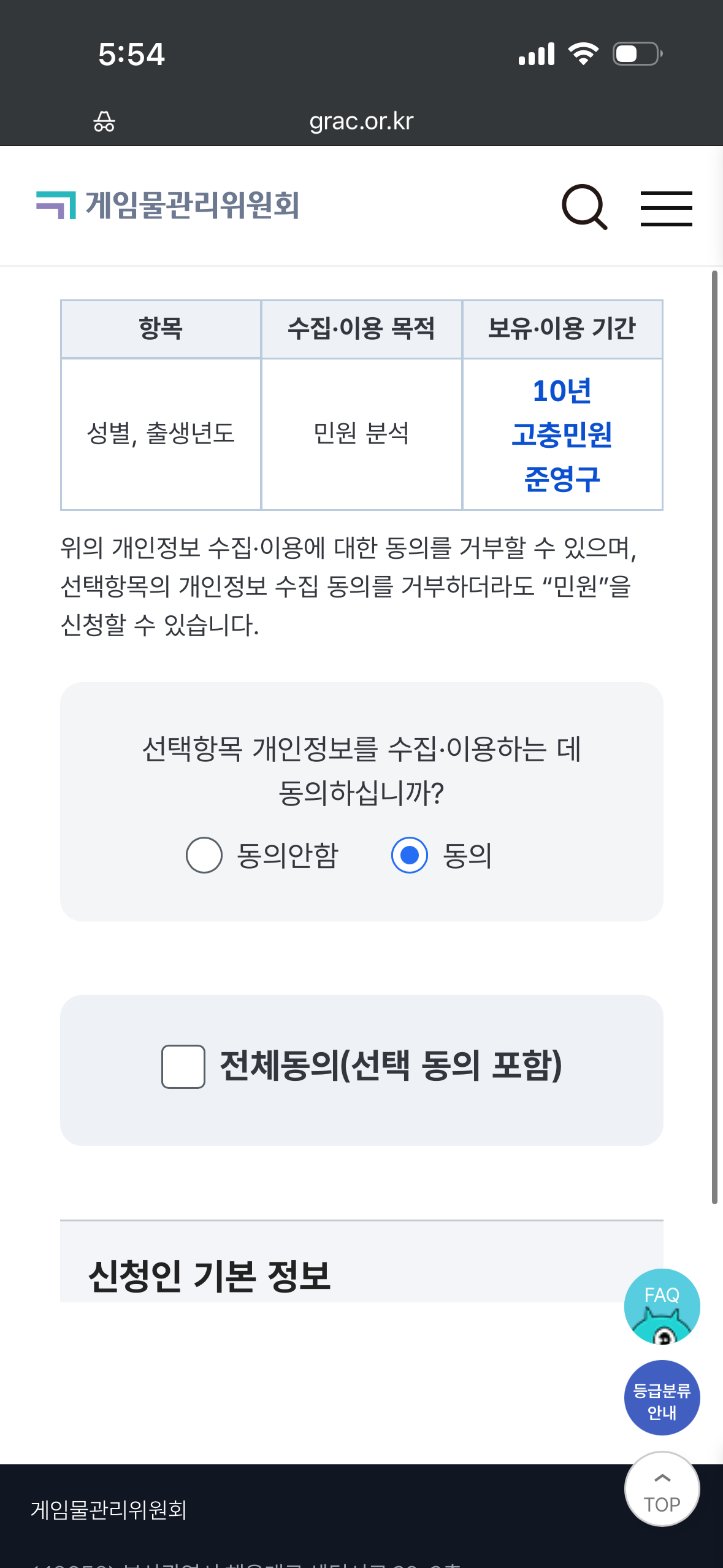The height and width of the screenshot is (1568, 723).
Task: Open the hamburger menu
Action: coord(666,209)
